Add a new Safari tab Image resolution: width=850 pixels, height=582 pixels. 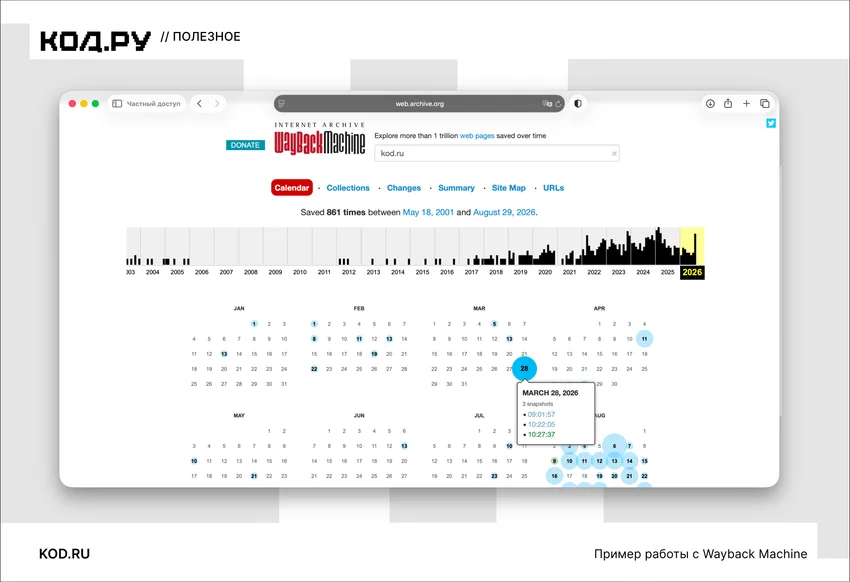point(746,104)
